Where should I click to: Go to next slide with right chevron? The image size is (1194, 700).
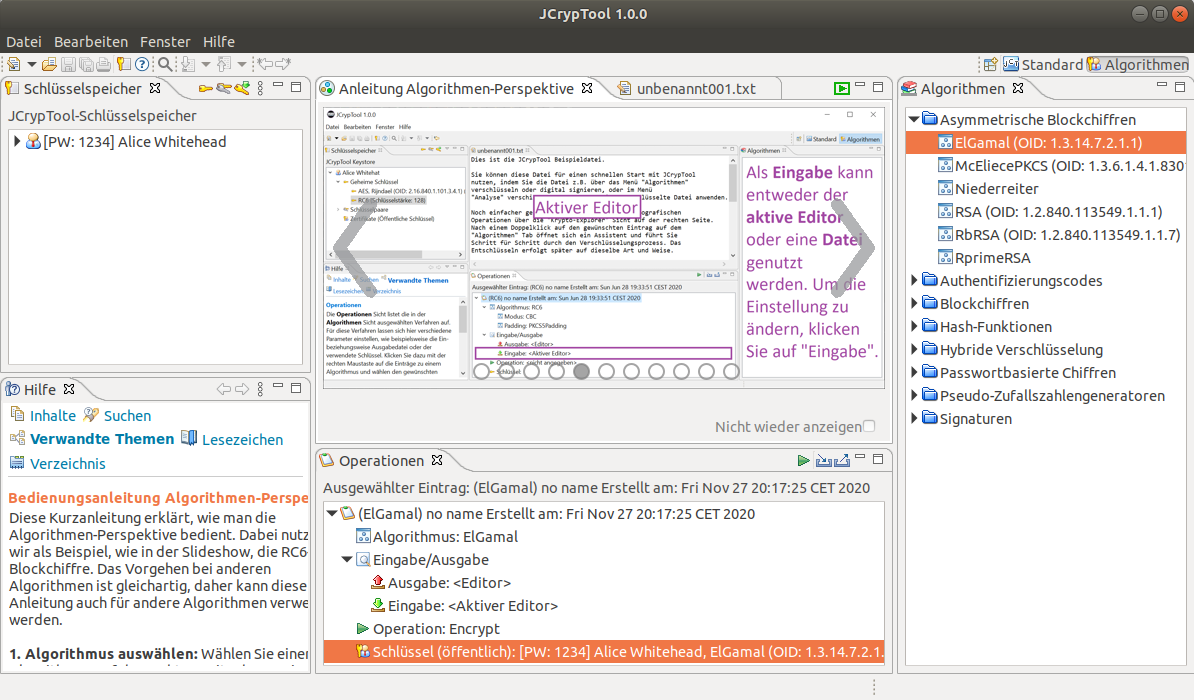[x=853, y=247]
